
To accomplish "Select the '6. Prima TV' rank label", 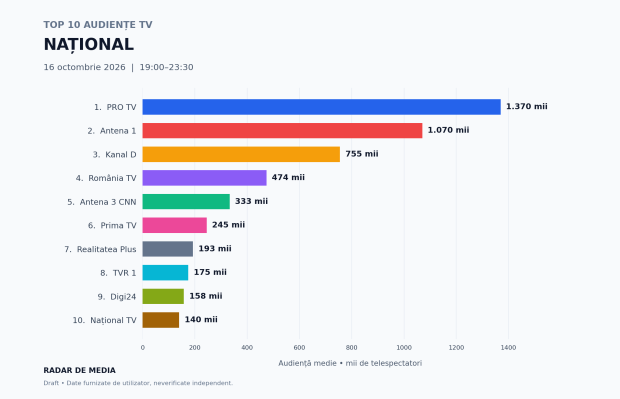I will pyautogui.click(x=112, y=225).
